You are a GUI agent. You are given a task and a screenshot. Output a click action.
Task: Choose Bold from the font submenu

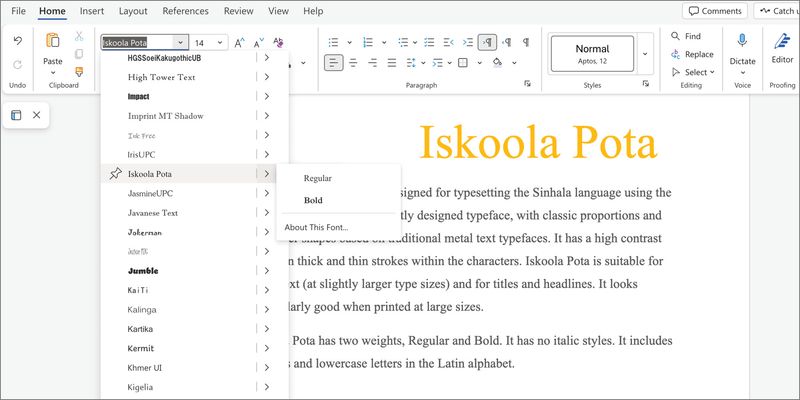[313, 200]
